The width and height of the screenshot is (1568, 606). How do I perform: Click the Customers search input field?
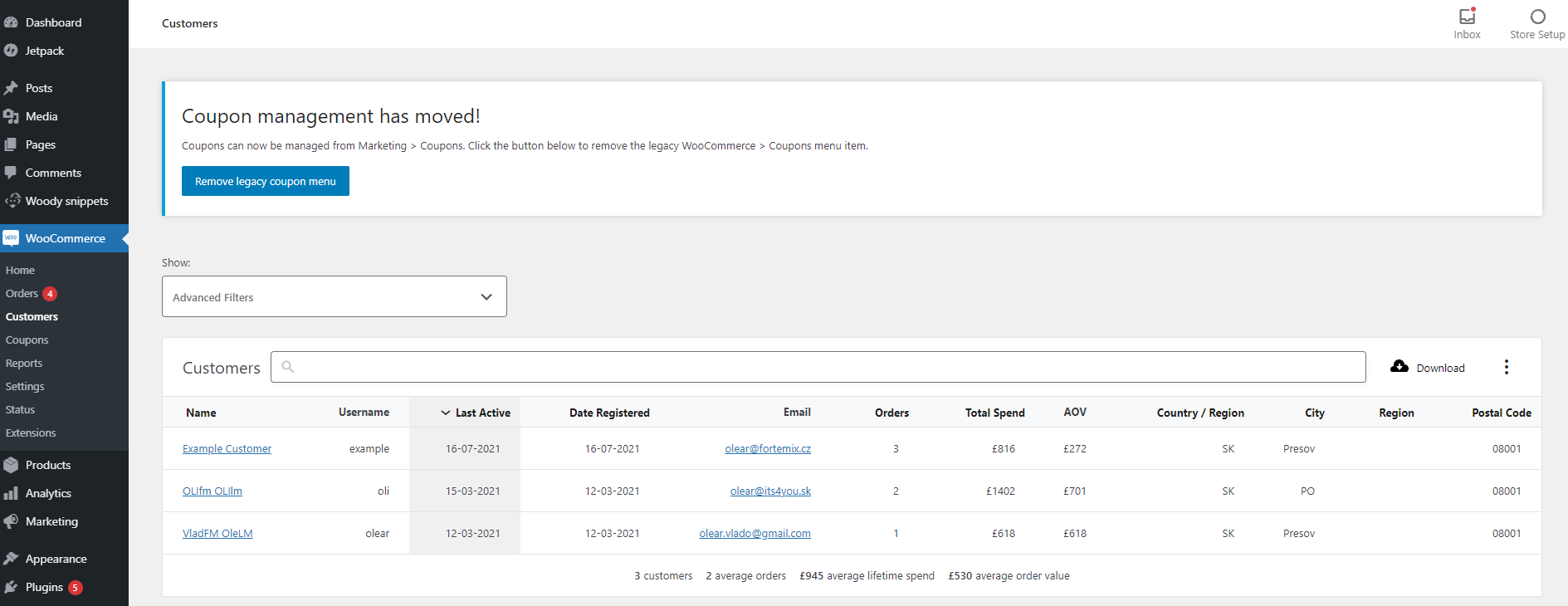click(818, 367)
